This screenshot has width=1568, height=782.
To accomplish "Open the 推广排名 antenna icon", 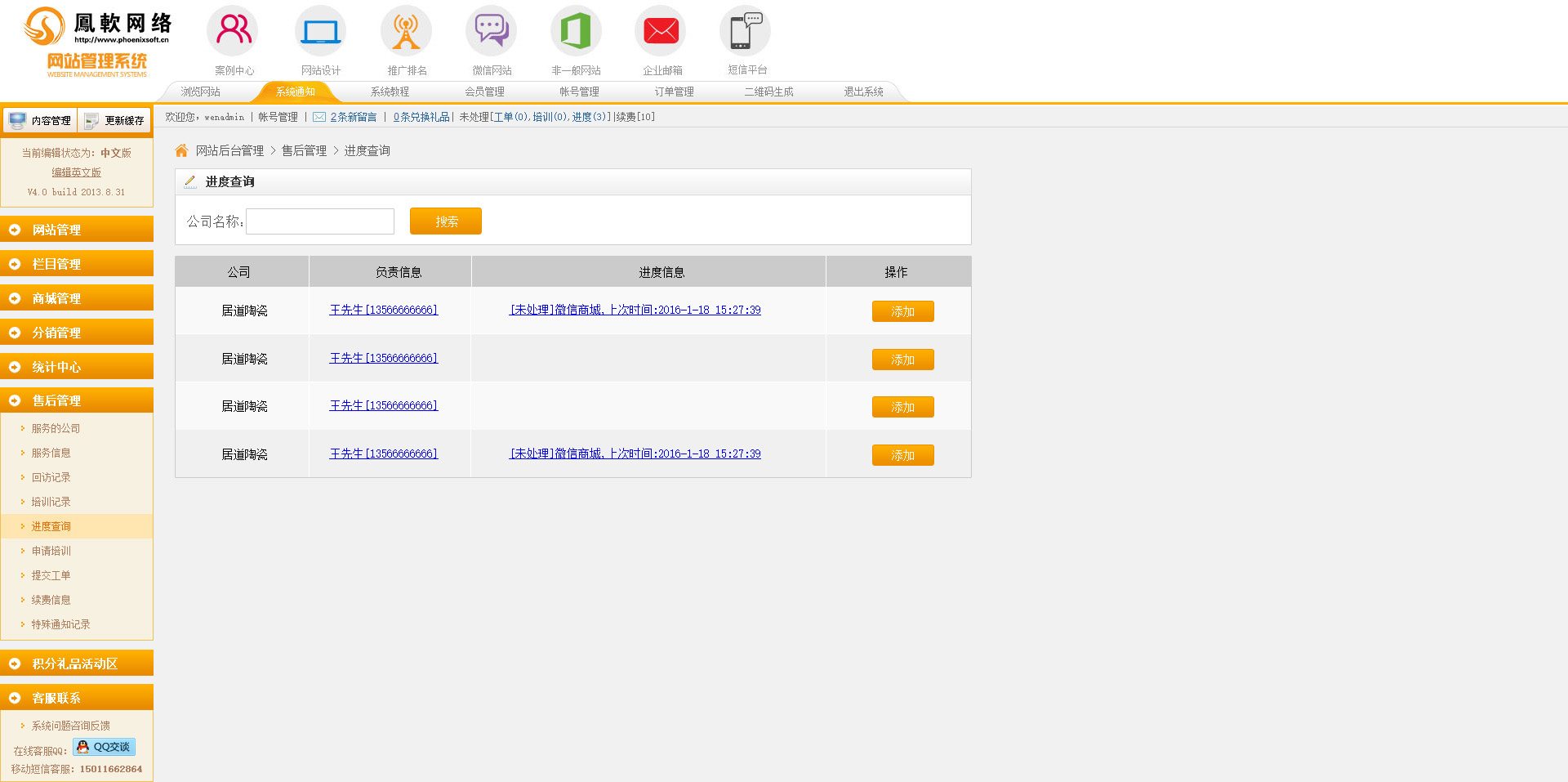I will coord(406,31).
